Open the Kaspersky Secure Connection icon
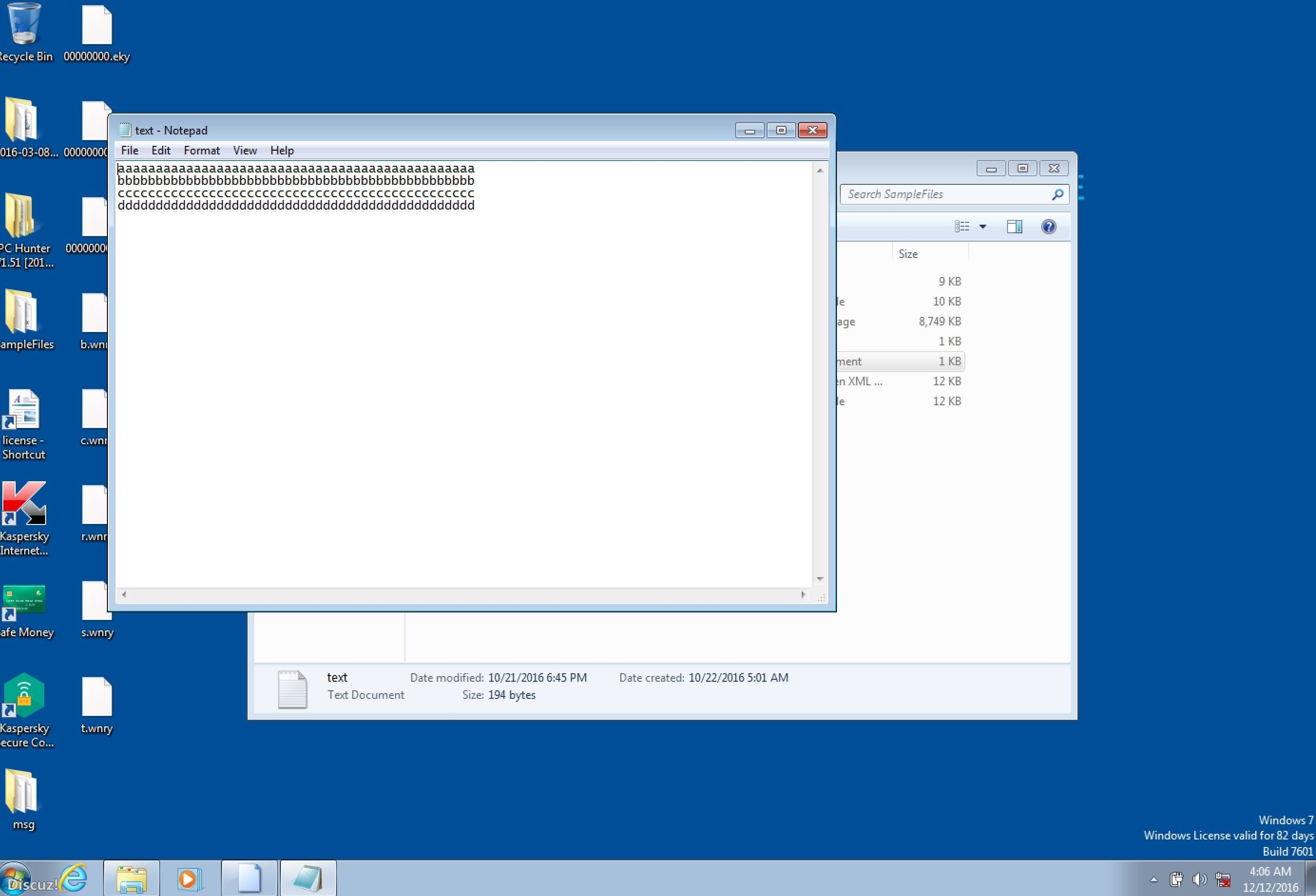 point(24,696)
